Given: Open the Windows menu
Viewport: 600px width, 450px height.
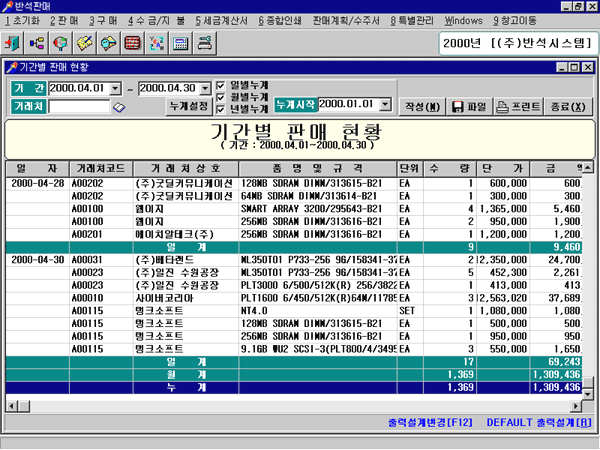Looking at the screenshot, I should (x=463, y=21).
